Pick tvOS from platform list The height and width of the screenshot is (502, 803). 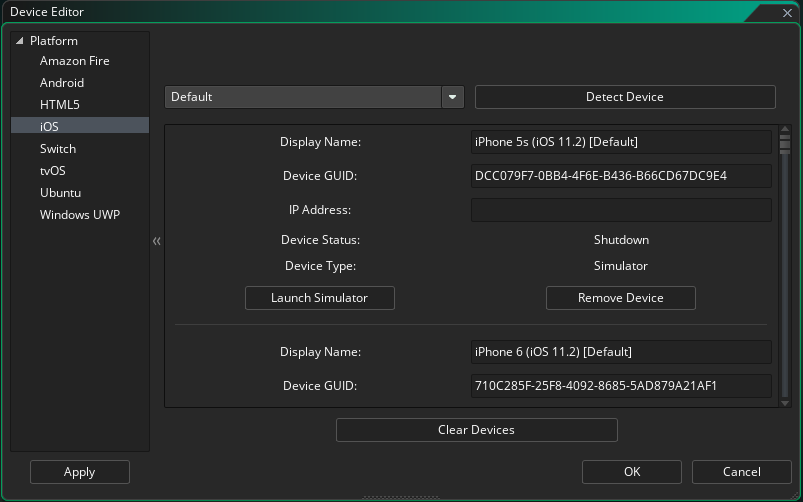click(53, 171)
